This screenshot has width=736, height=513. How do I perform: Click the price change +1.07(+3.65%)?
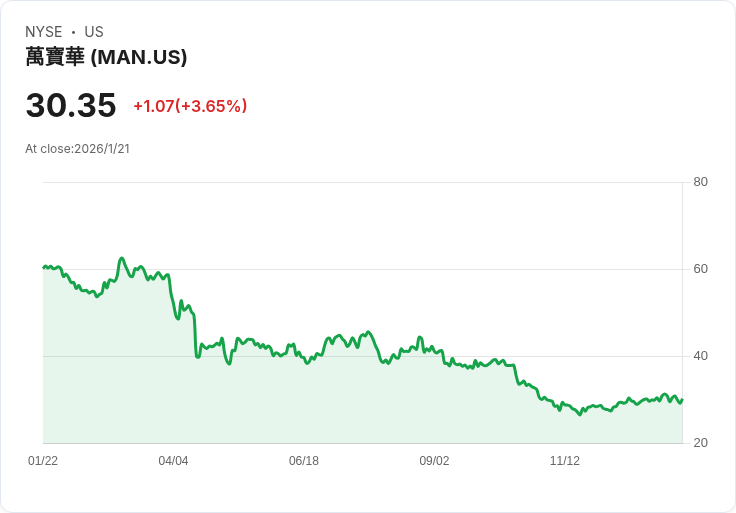coord(190,106)
